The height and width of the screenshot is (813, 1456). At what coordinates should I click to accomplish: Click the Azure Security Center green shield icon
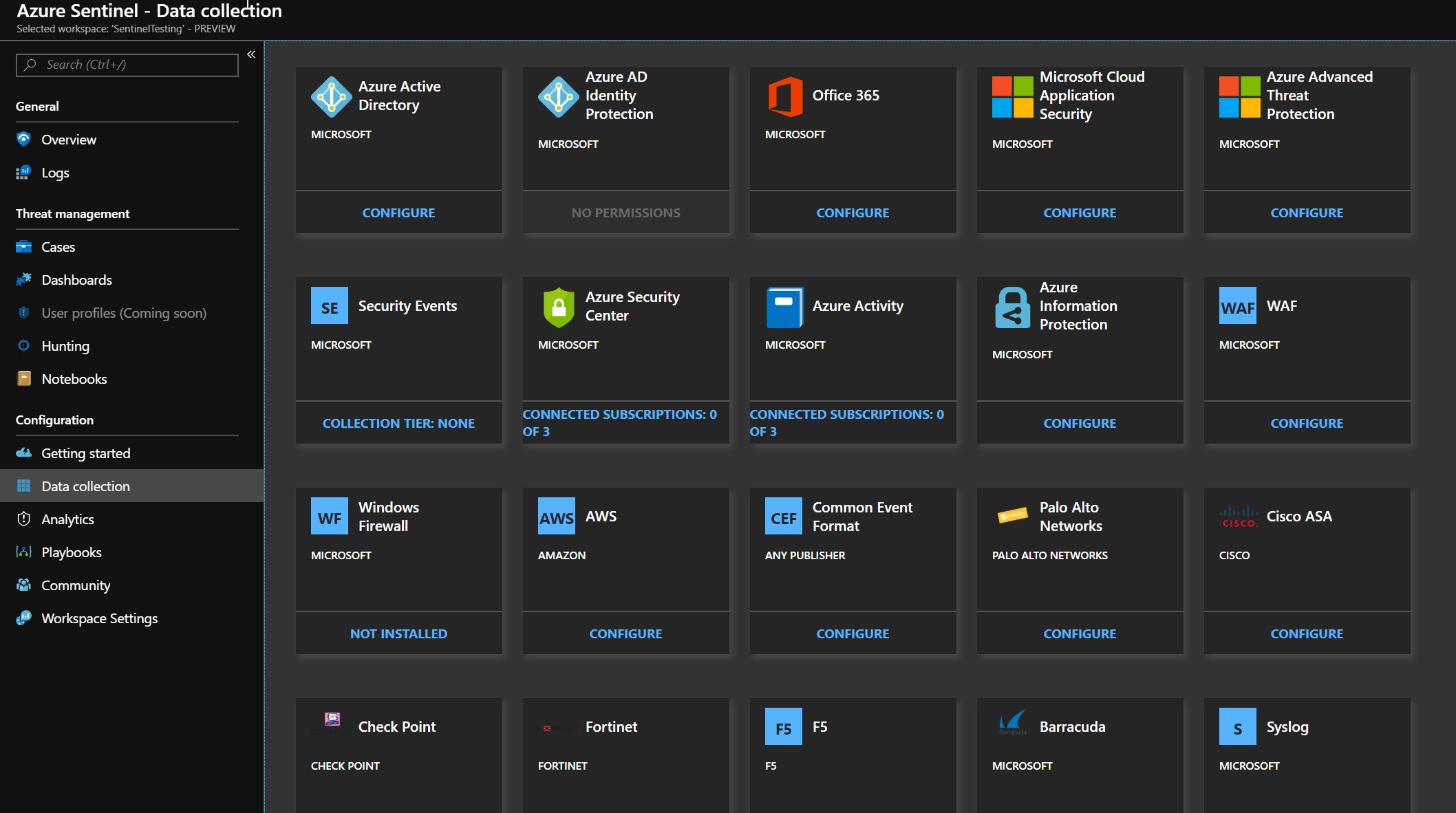559,307
